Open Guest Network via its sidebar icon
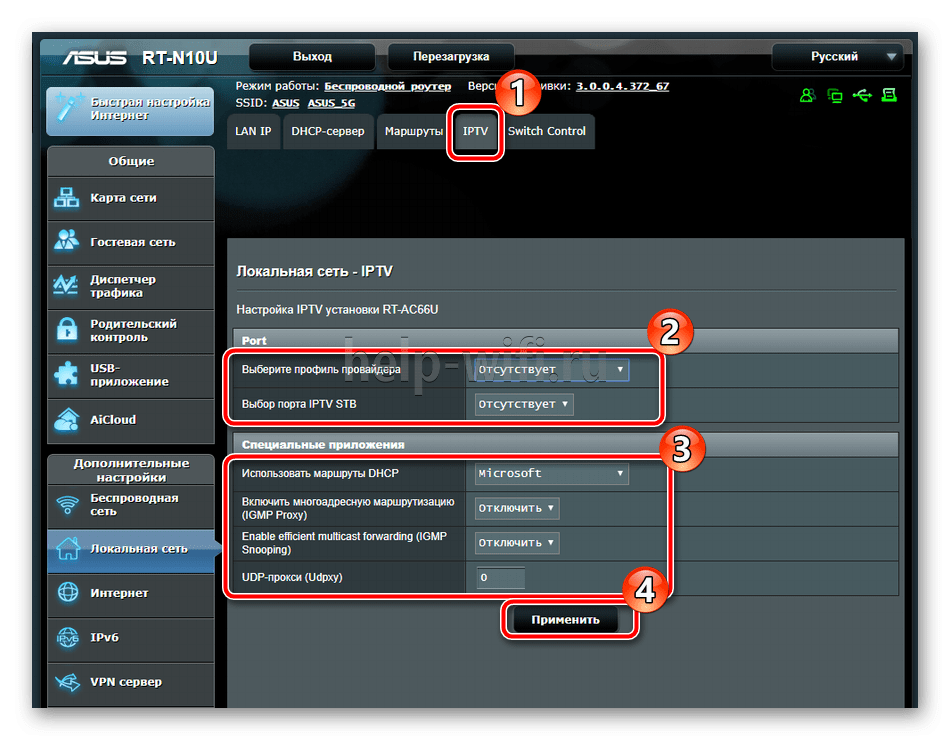Viewport: 950px width, 740px height. [x=67, y=242]
